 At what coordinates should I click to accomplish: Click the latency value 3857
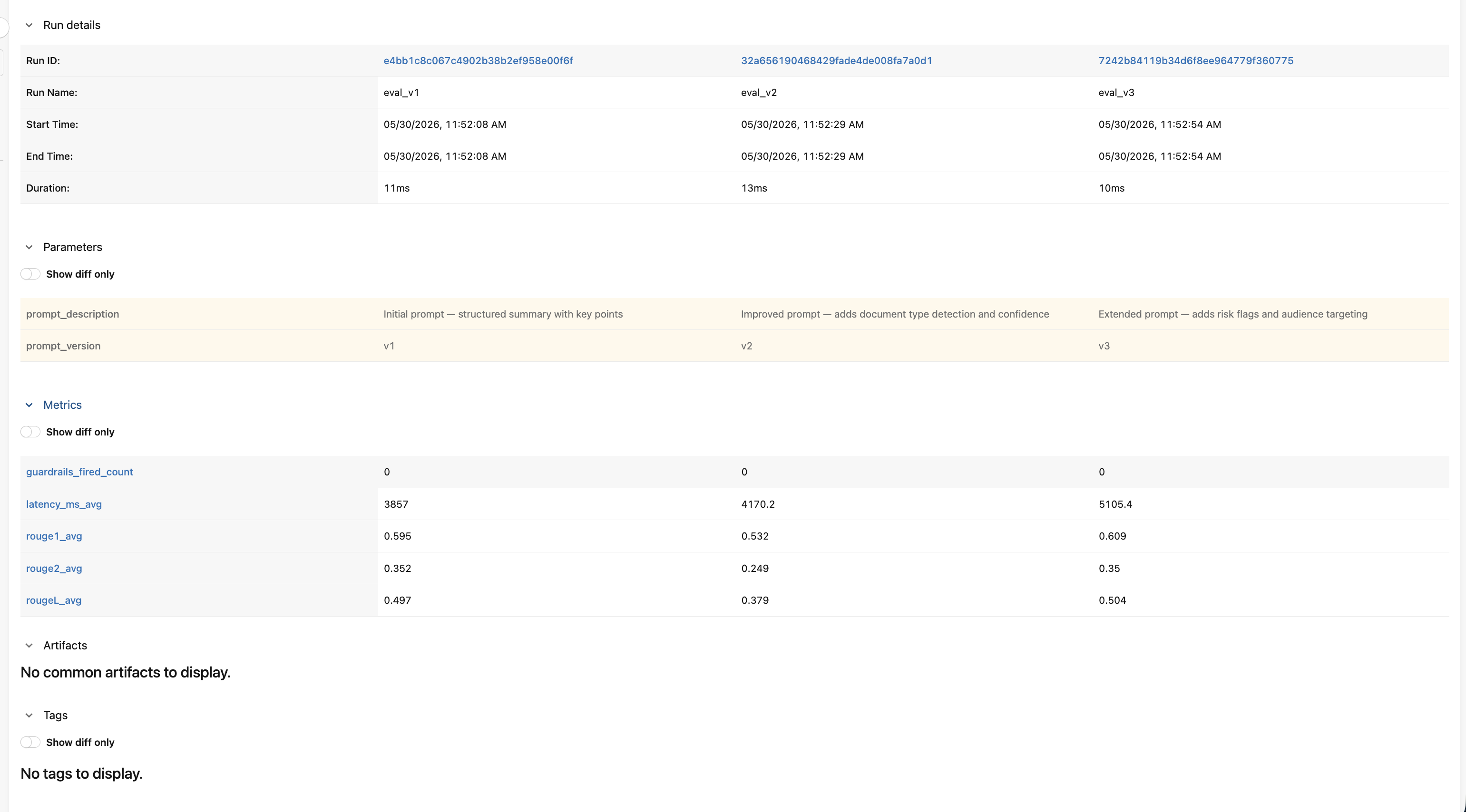coord(396,504)
